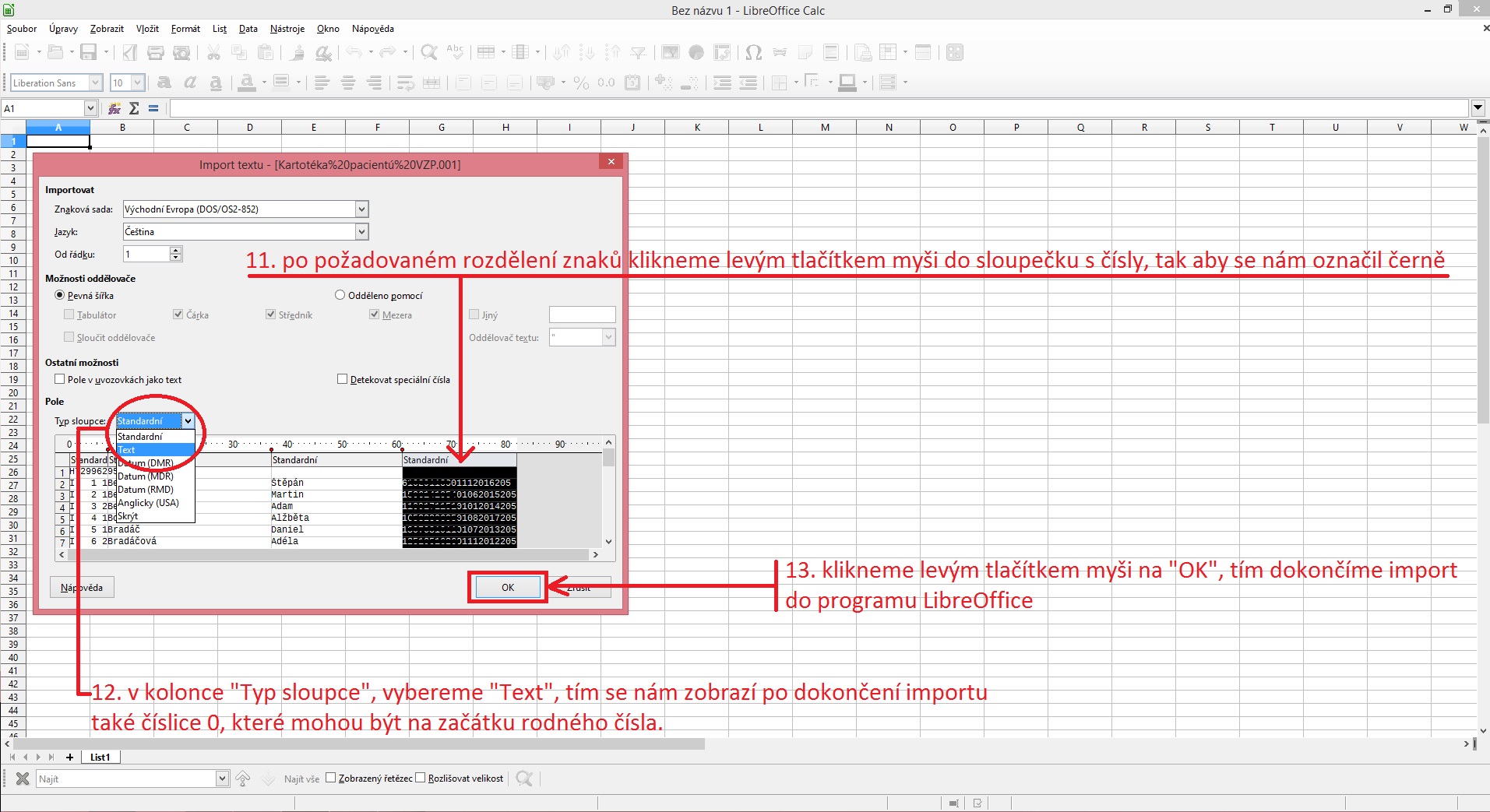Click the Cut scissors icon

213,52
